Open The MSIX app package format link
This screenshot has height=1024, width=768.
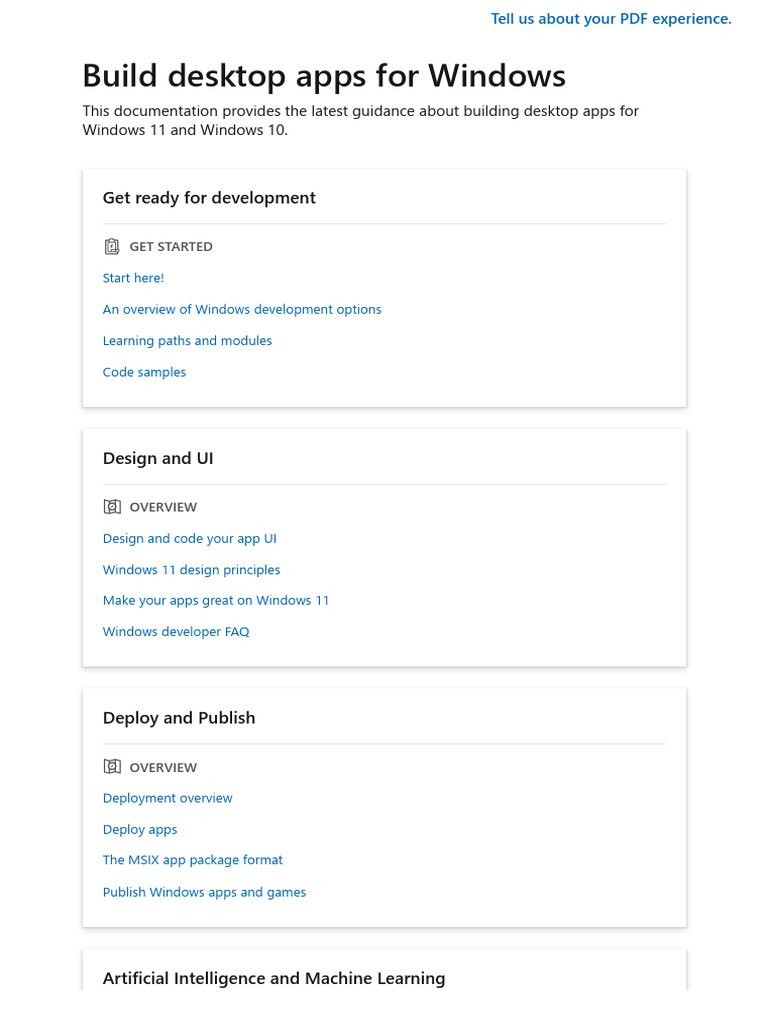tap(193, 860)
